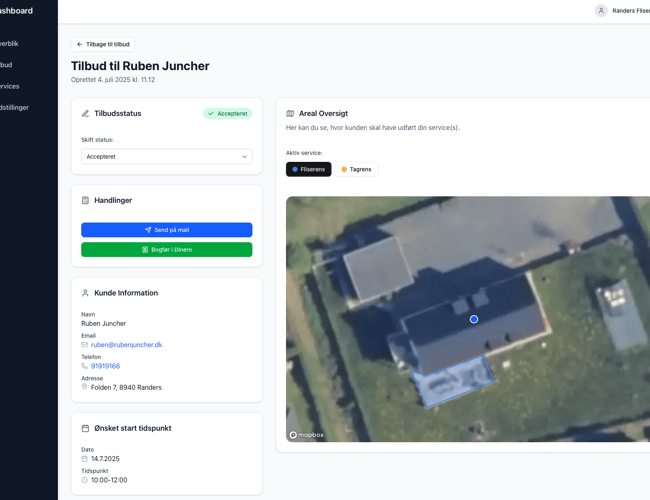Select the date text '14.7.2025'
Viewport: 650px width, 500px height.
pos(105,459)
